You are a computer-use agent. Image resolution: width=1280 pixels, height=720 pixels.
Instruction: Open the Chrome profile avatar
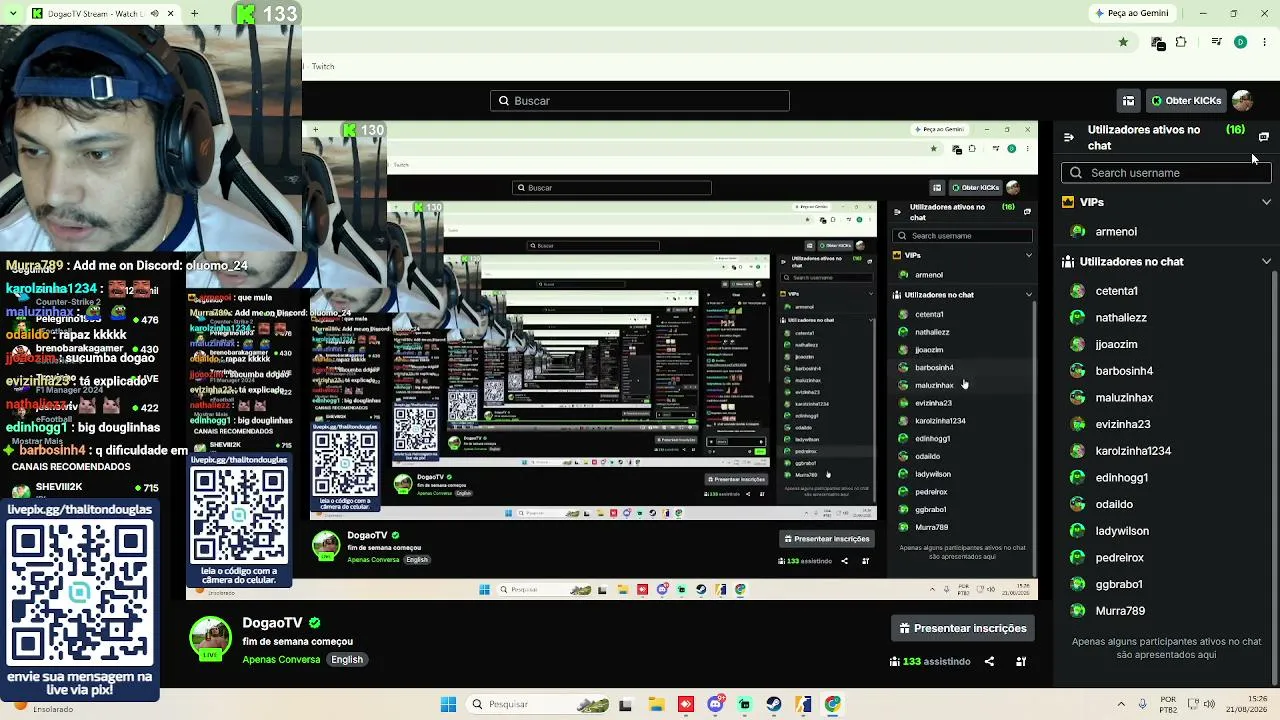[x=1240, y=42]
